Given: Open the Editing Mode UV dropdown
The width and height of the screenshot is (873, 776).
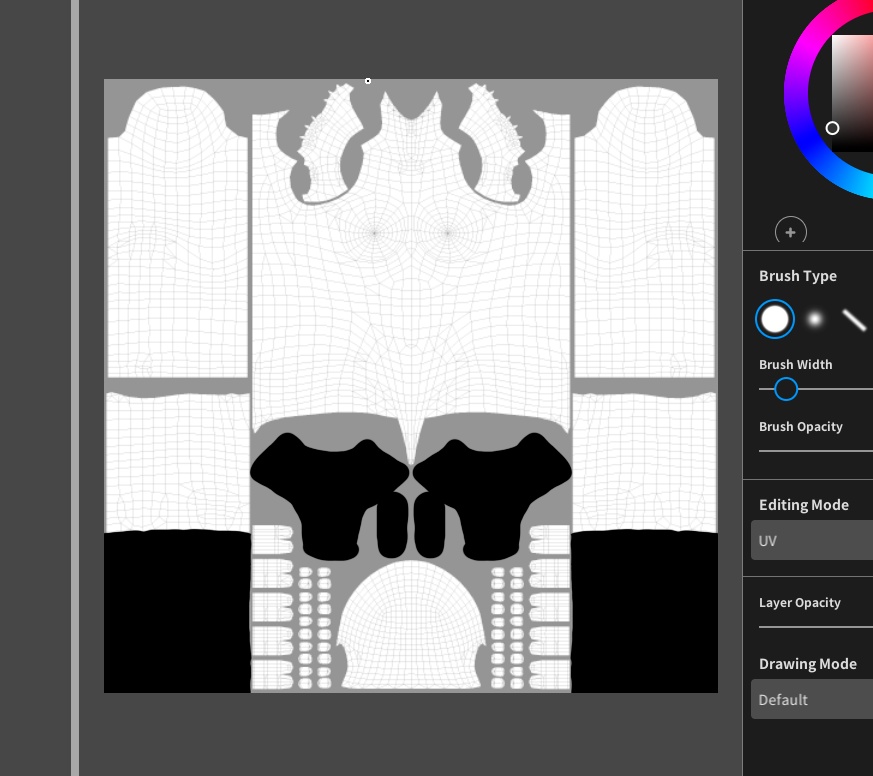Looking at the screenshot, I should (x=812, y=541).
